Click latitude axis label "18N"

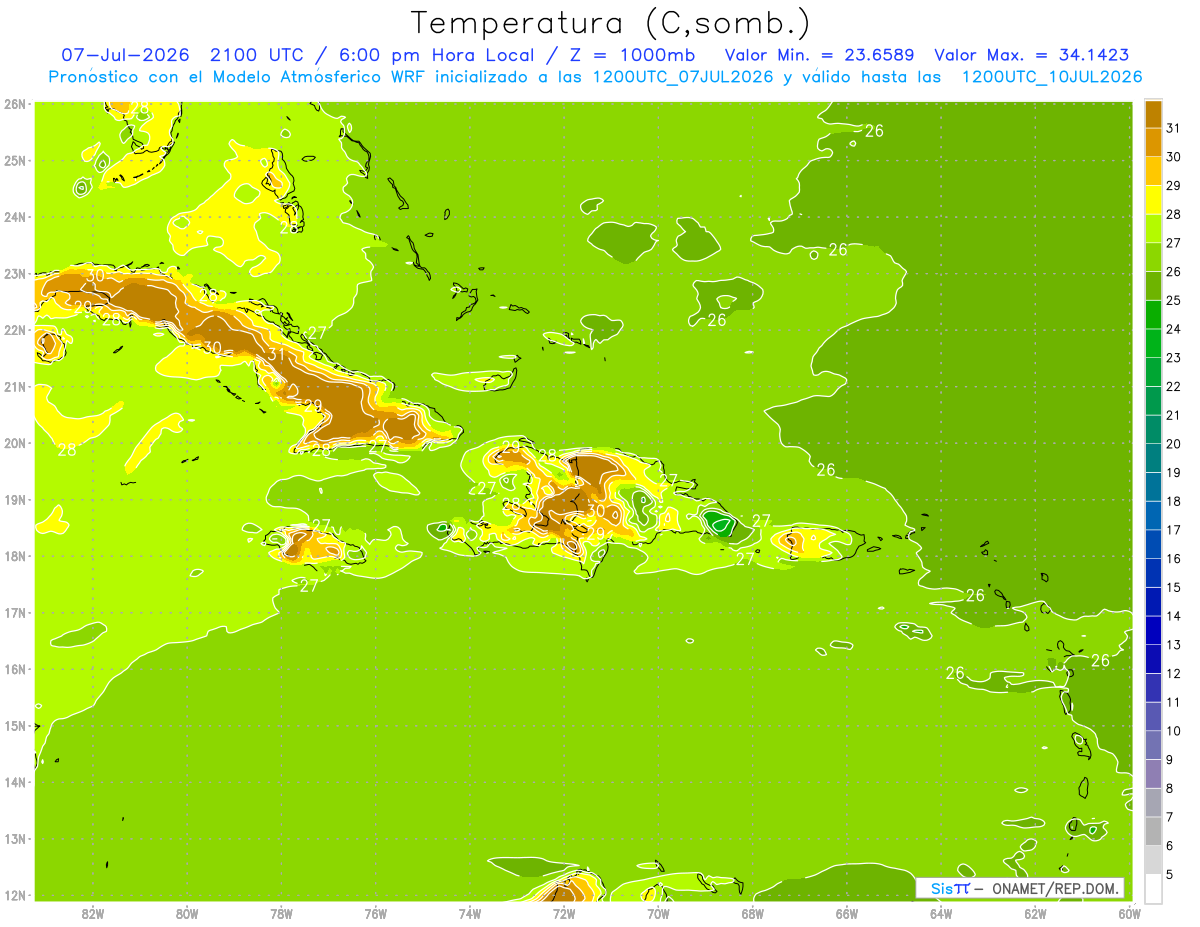click(15, 556)
